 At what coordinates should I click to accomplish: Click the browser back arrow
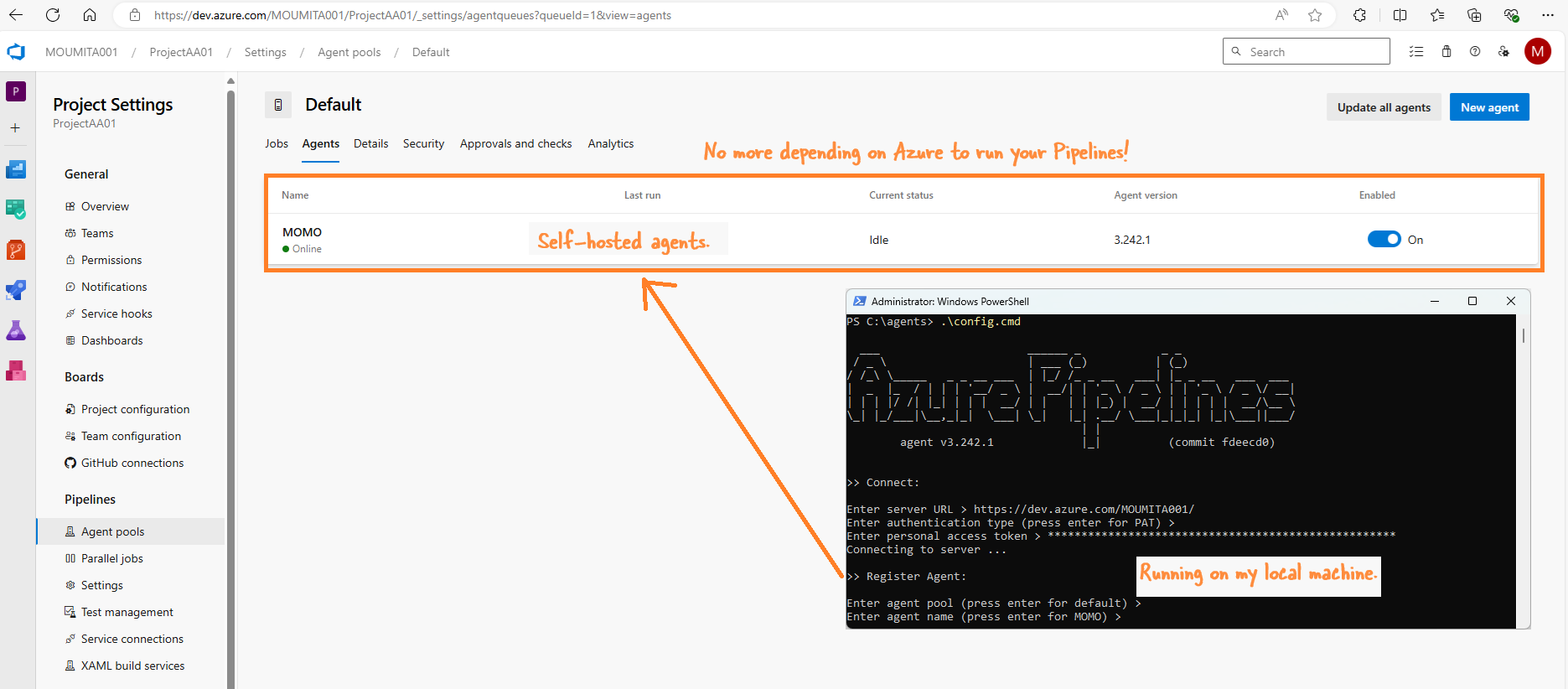16,15
